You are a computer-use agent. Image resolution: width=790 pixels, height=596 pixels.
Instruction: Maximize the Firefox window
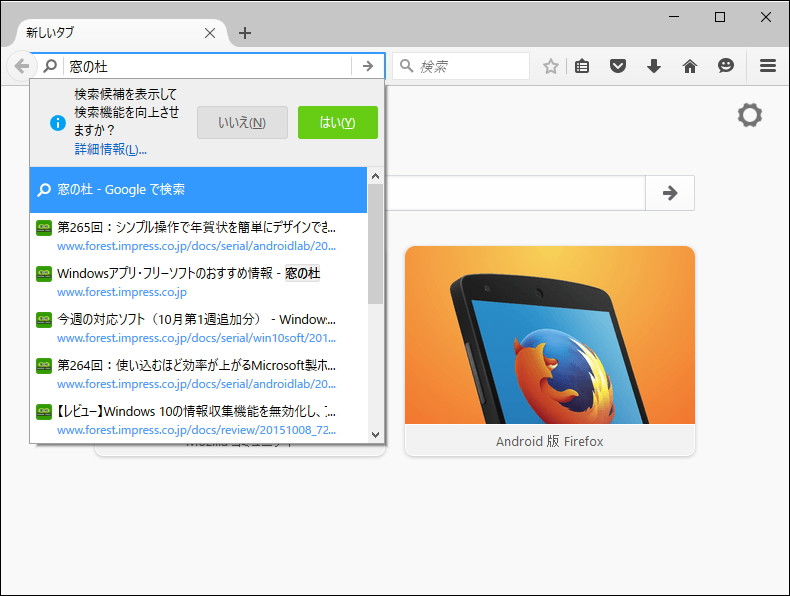(720, 17)
